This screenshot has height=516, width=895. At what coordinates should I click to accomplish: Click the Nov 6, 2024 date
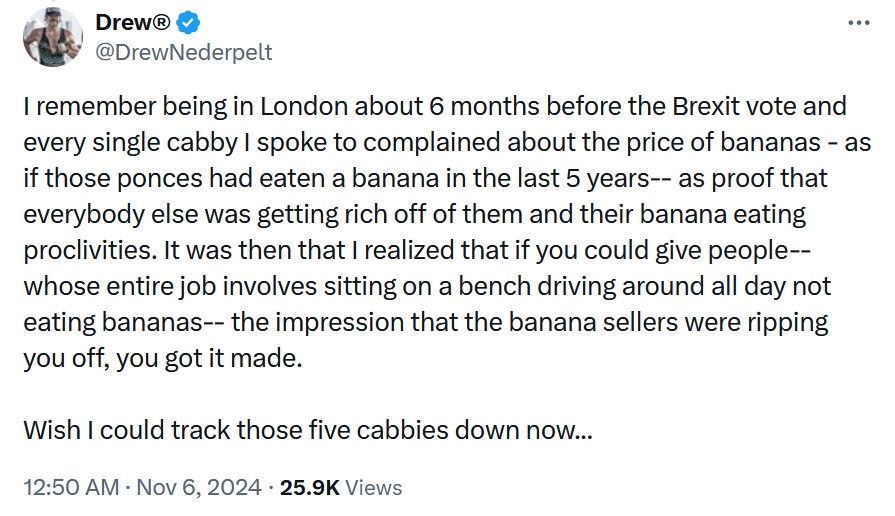coord(199,487)
